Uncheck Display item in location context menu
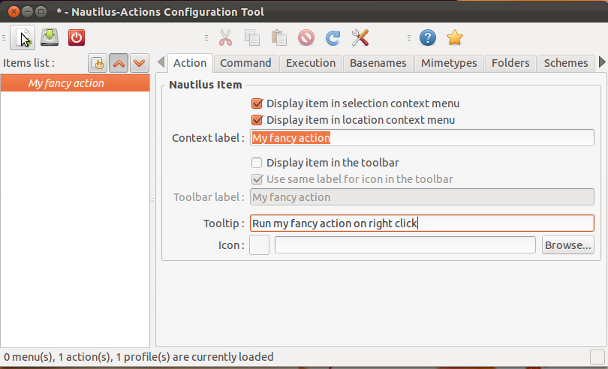This screenshot has height=369, width=608. 257,120
